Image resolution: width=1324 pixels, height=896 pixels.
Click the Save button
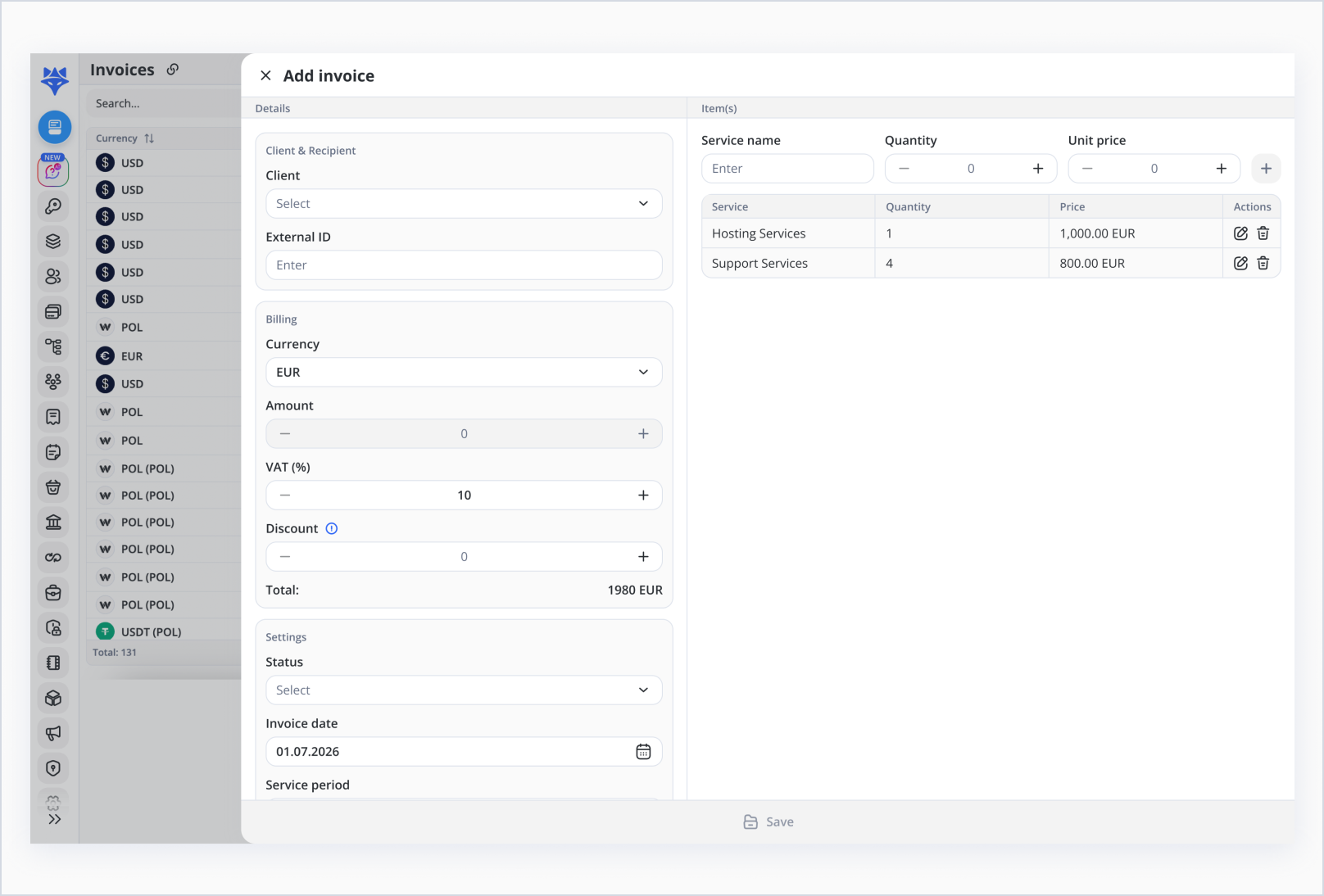coord(768,821)
